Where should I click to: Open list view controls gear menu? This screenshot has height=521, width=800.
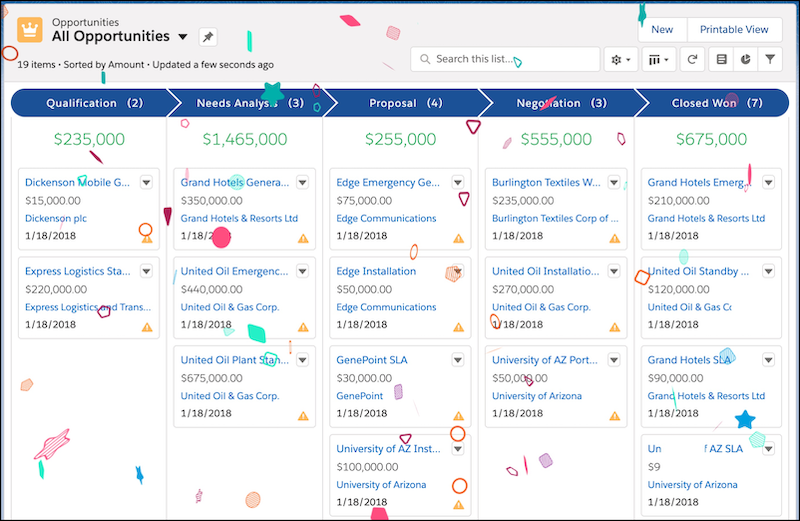[x=620, y=60]
